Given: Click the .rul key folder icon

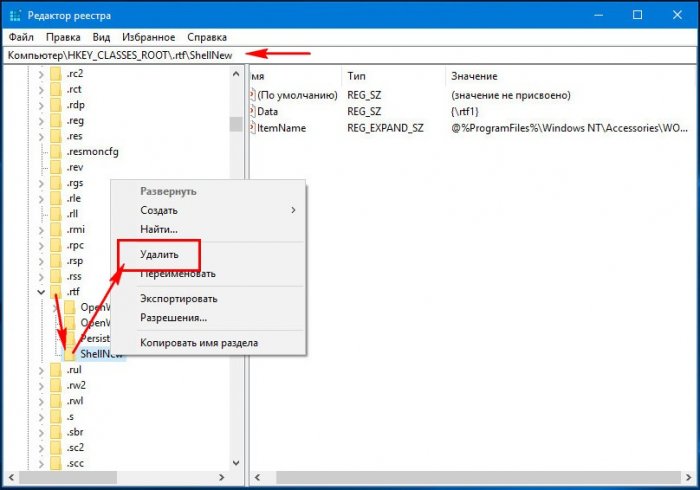Looking at the screenshot, I should point(56,370).
